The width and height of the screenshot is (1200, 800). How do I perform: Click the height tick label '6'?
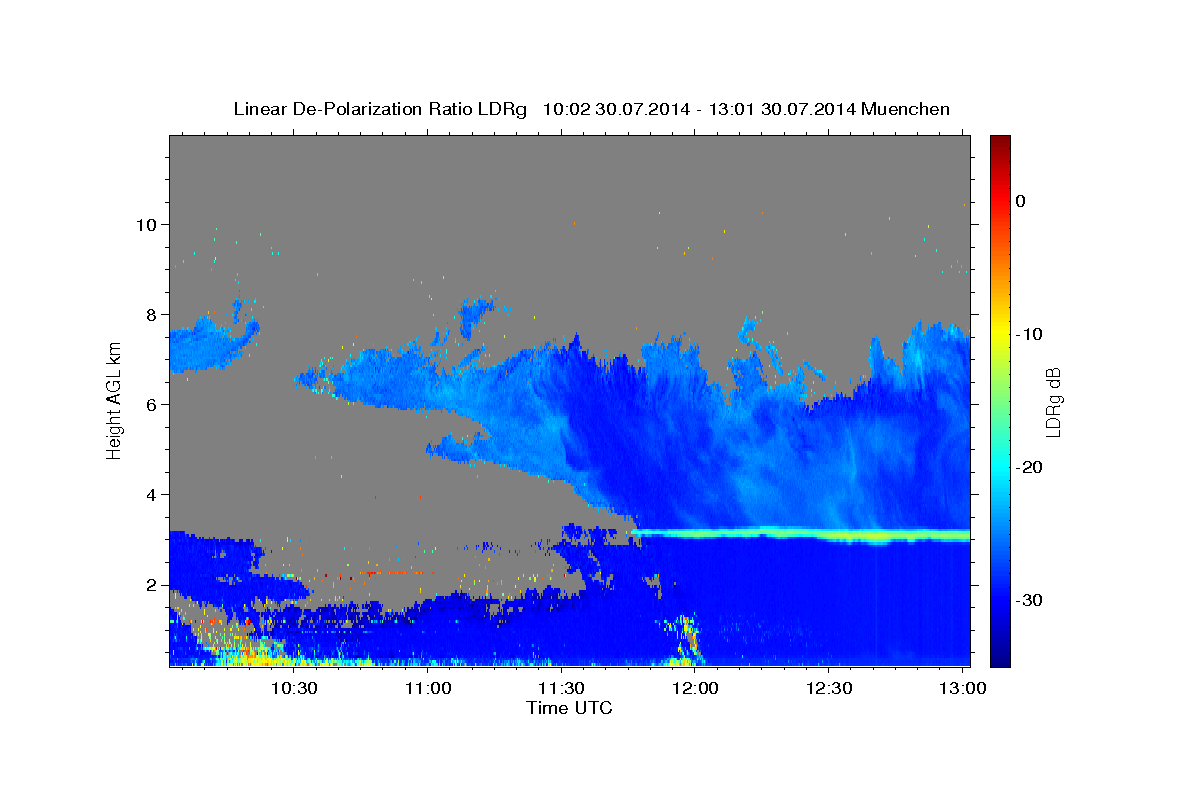[152, 404]
